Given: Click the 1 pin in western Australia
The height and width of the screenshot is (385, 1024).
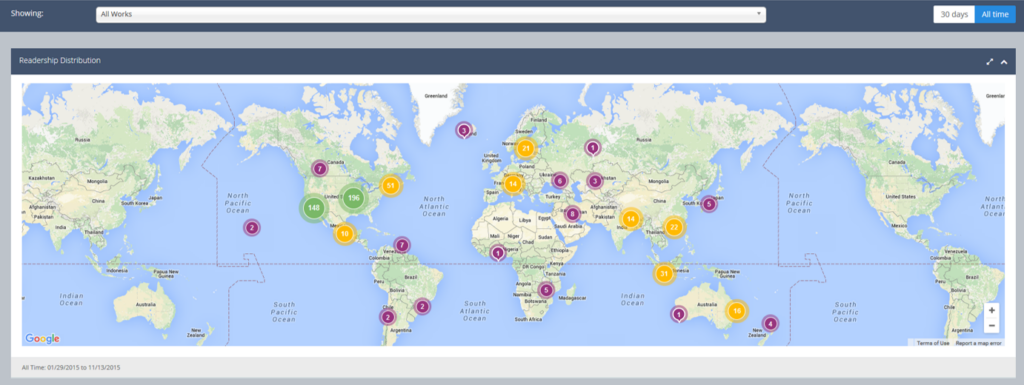Looking at the screenshot, I should (x=679, y=315).
